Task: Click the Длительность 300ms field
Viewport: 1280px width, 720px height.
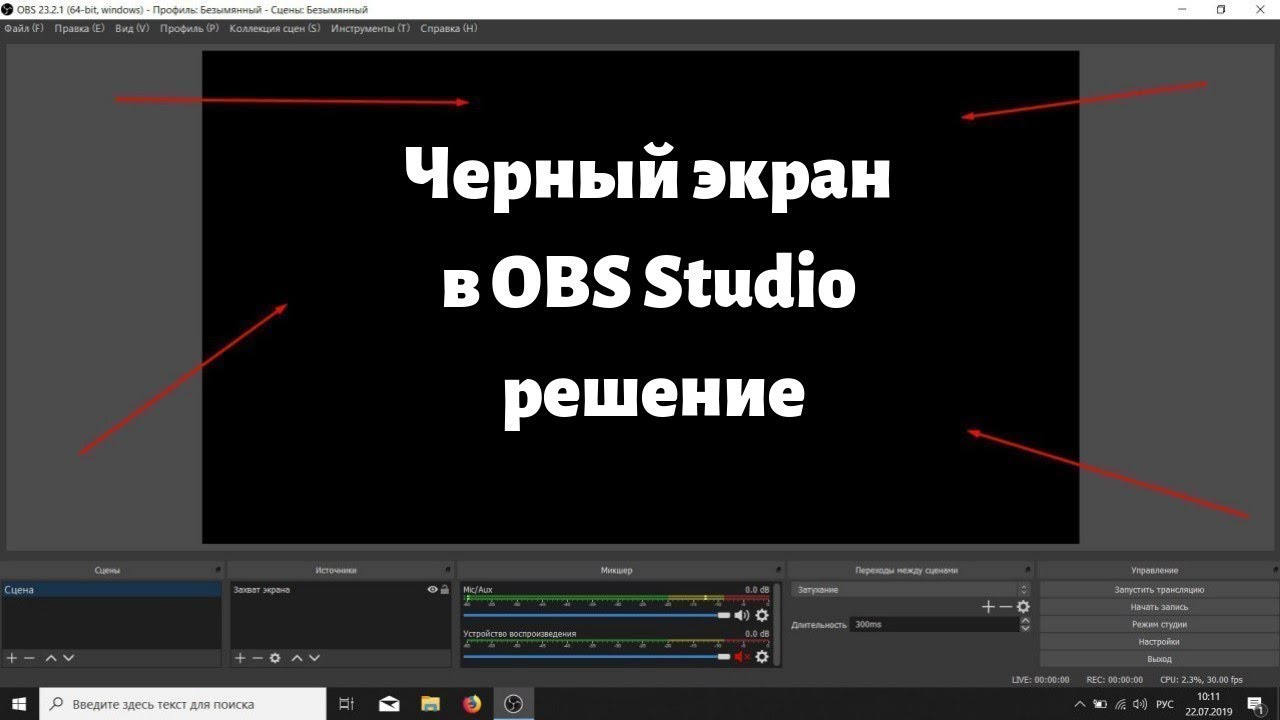Action: (x=934, y=624)
